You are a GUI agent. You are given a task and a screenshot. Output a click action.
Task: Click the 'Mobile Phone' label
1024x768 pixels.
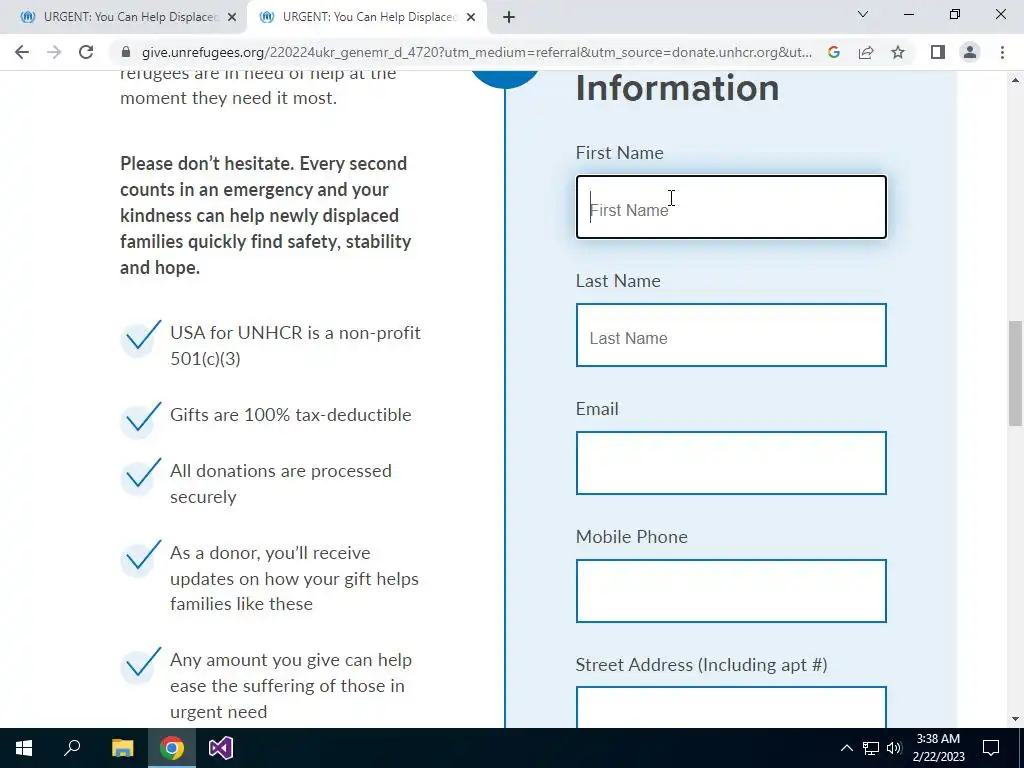[632, 537]
